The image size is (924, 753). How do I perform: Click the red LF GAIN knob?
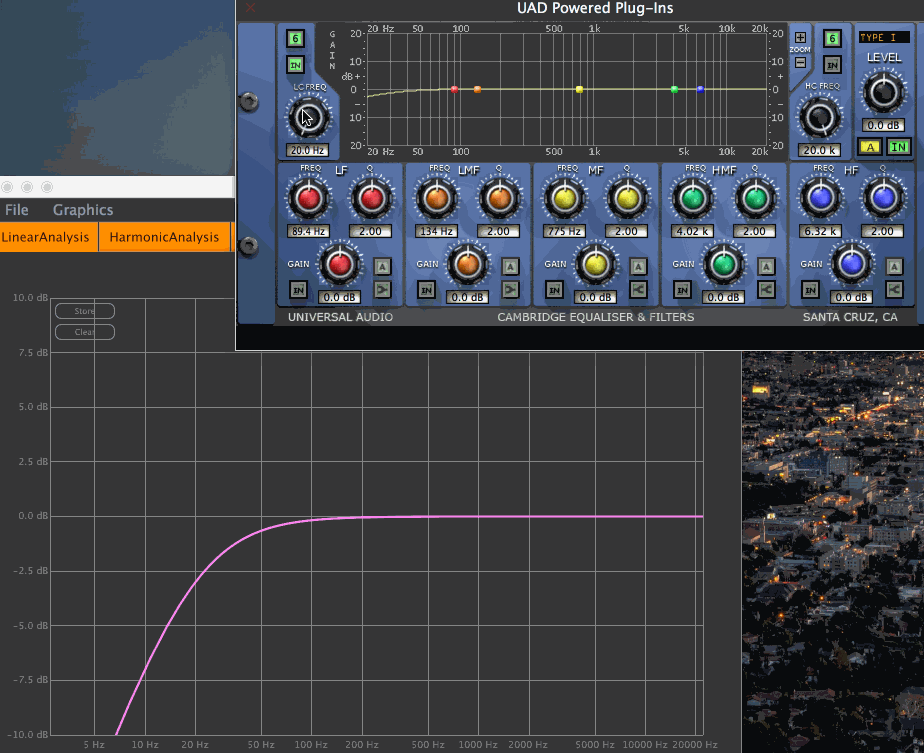tap(339, 264)
